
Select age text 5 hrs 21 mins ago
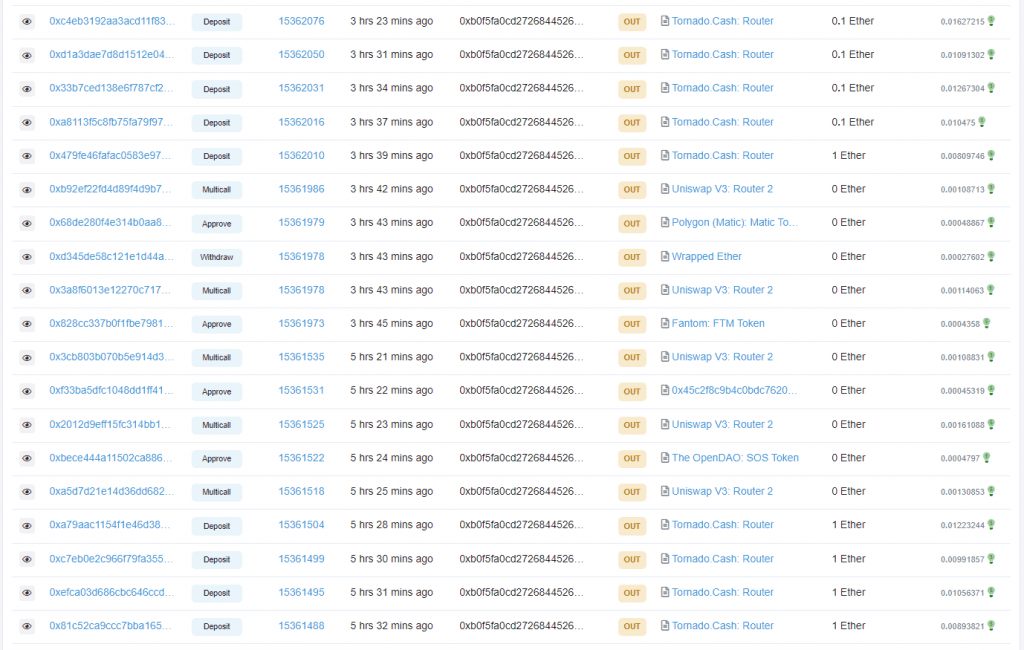[391, 357]
